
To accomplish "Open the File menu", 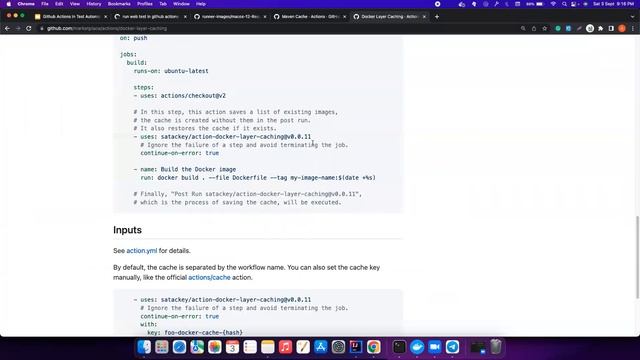I will click(45, 4).
